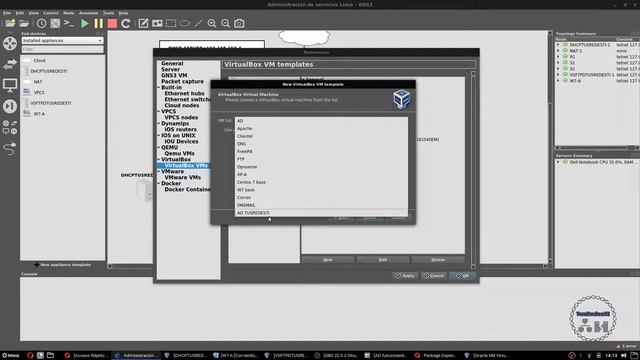Screen dimensions: 640x360
Task: Browse end devices with monitor icon
Action: point(10,85)
